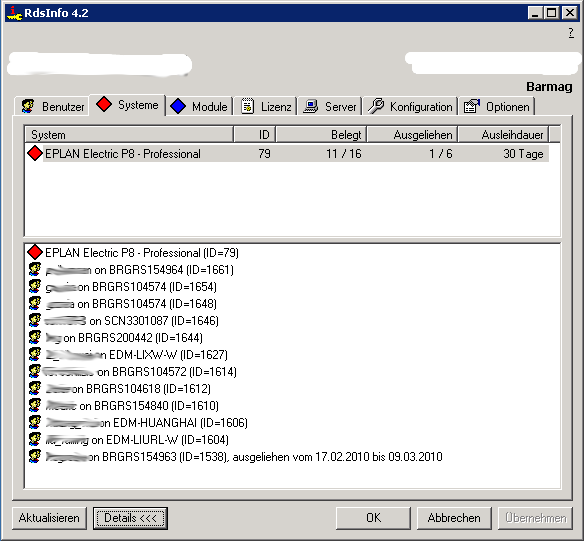
Task: Open the Lizenz tab
Action: tap(266, 106)
